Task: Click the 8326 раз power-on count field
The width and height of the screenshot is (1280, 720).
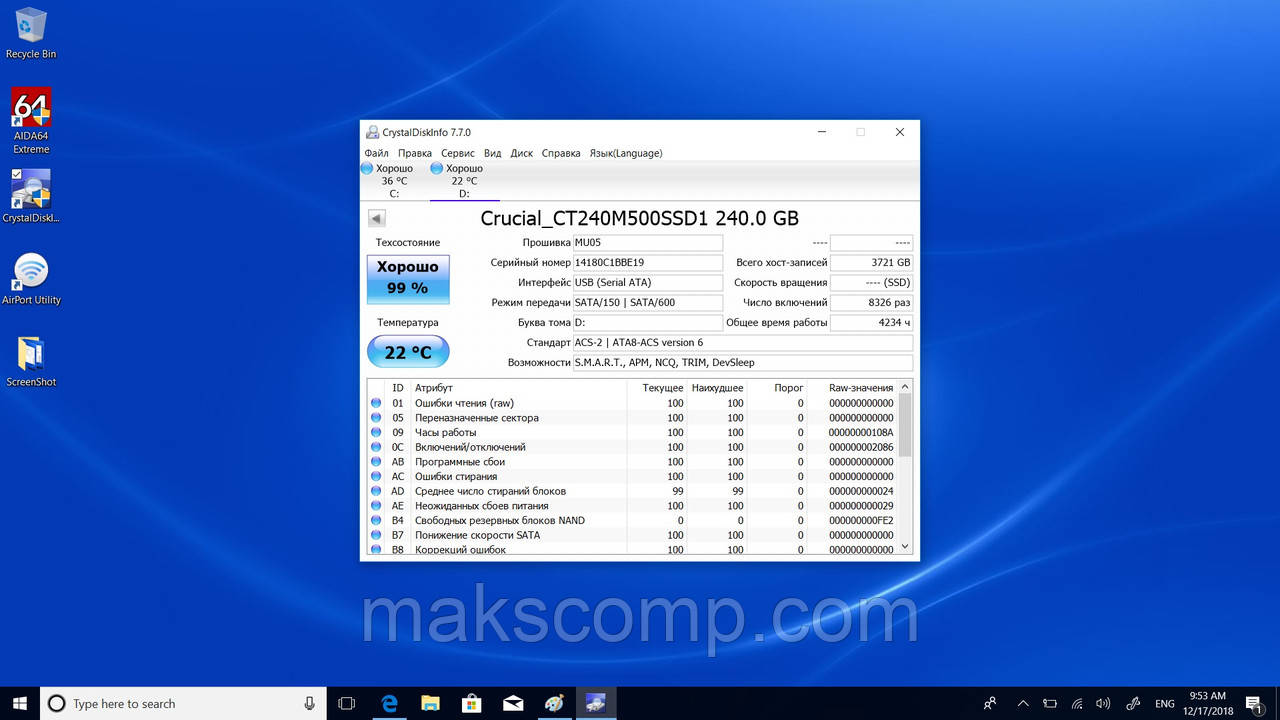Action: pyautogui.click(x=872, y=303)
